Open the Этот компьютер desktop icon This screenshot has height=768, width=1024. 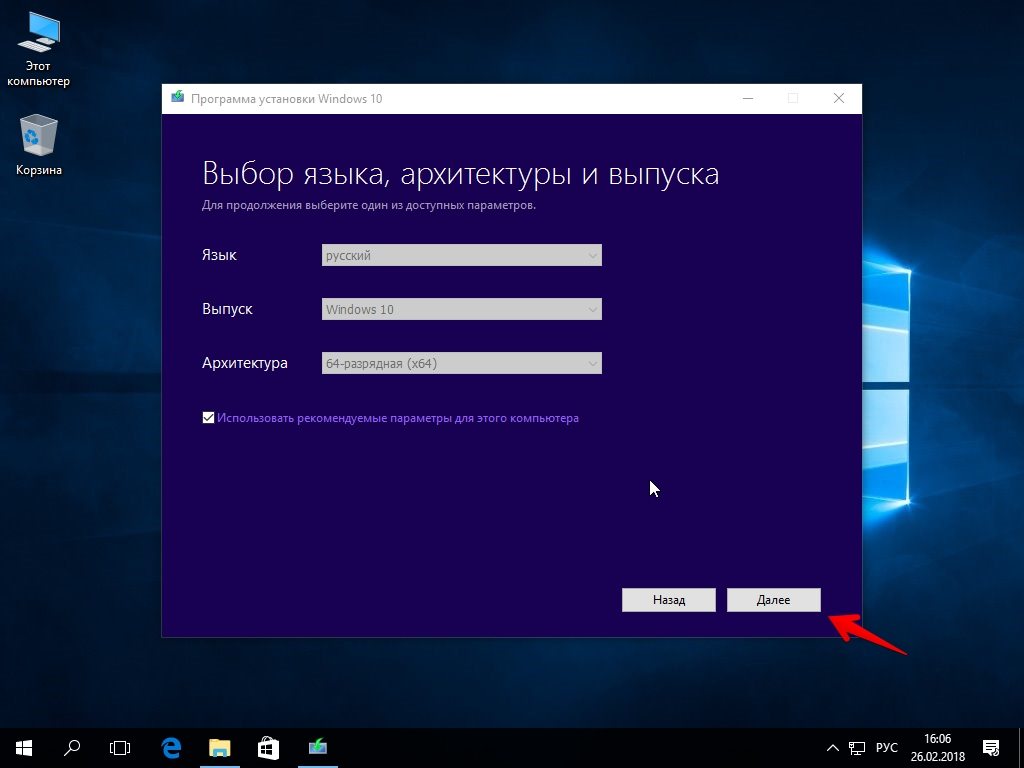(39, 48)
